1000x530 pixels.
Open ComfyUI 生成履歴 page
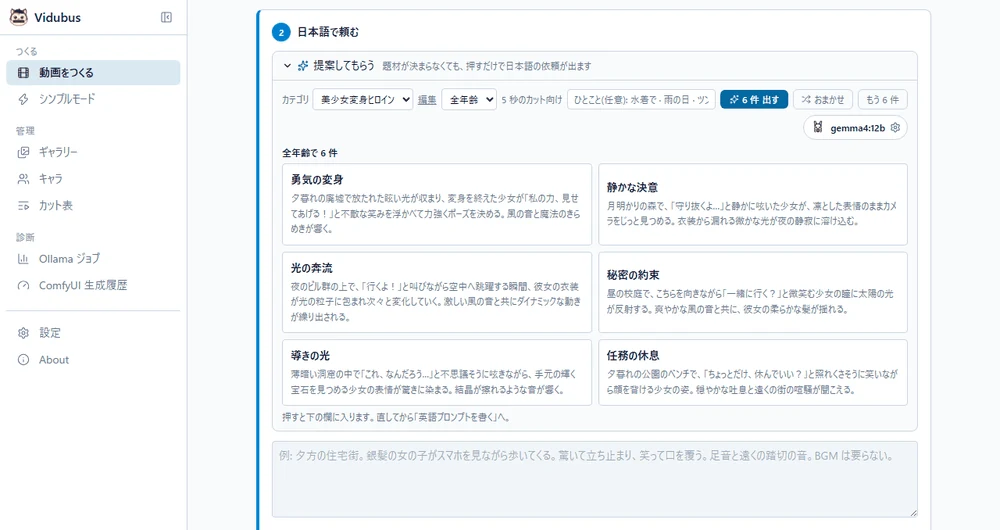[x=93, y=286]
